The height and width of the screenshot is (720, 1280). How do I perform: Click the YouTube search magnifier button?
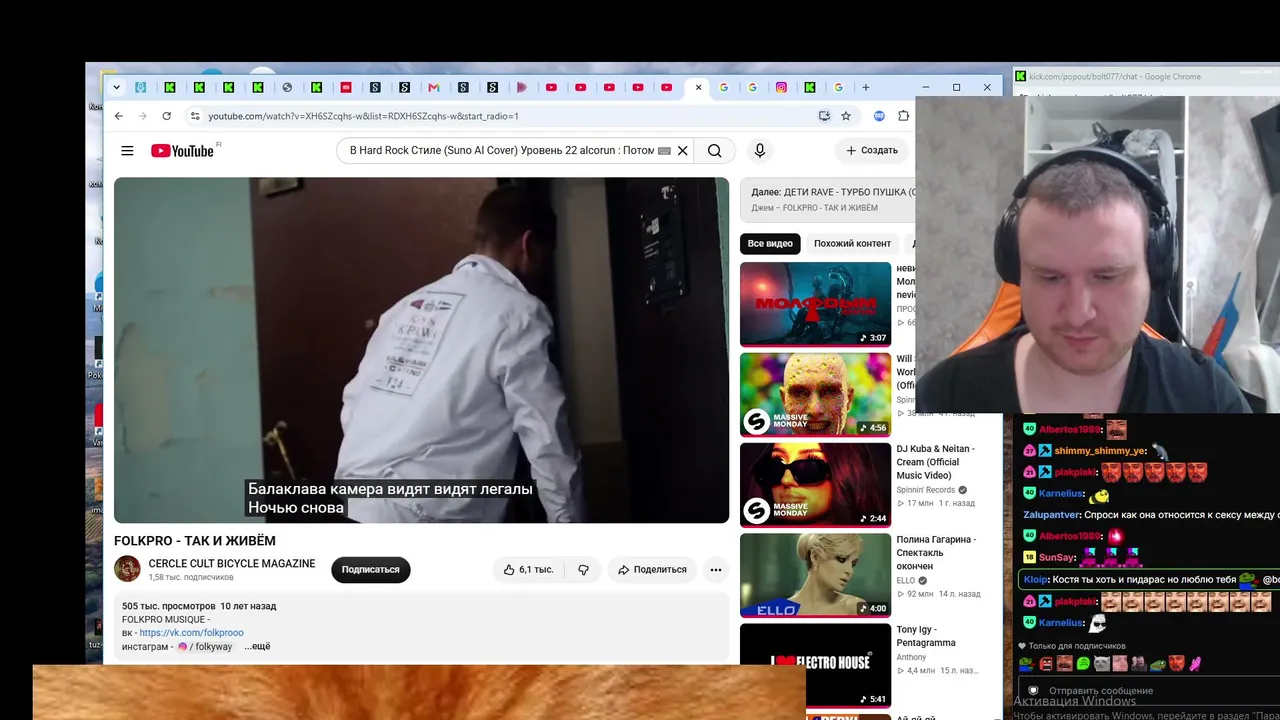point(714,151)
